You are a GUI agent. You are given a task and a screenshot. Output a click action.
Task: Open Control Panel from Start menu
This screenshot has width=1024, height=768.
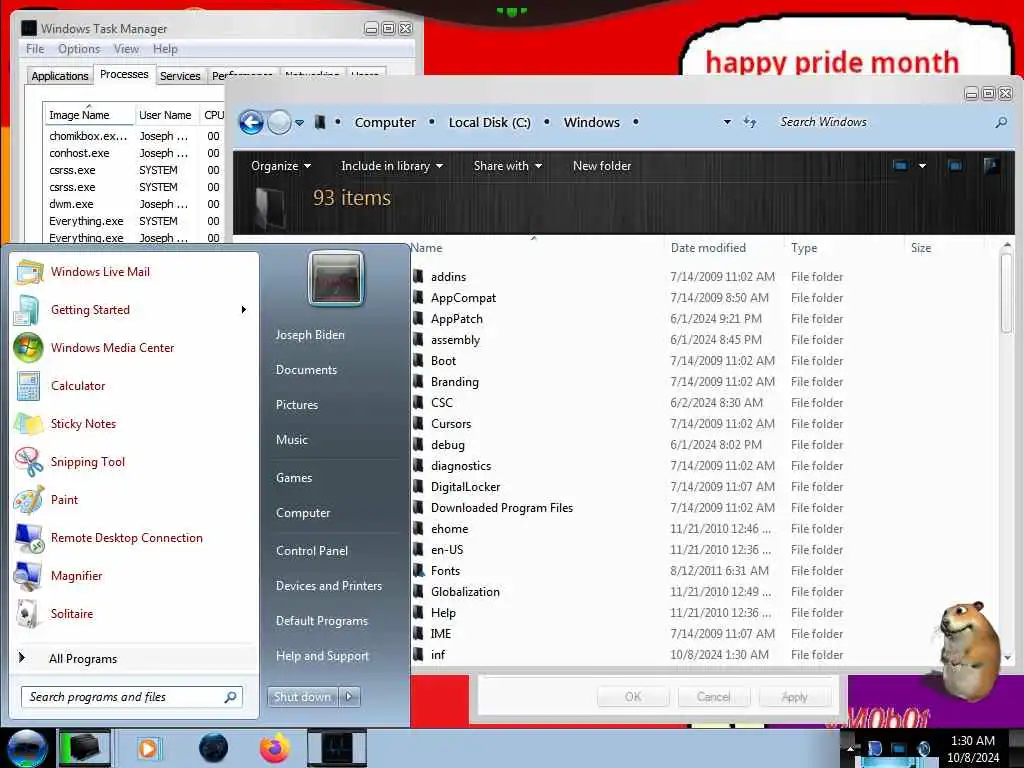pyautogui.click(x=312, y=551)
